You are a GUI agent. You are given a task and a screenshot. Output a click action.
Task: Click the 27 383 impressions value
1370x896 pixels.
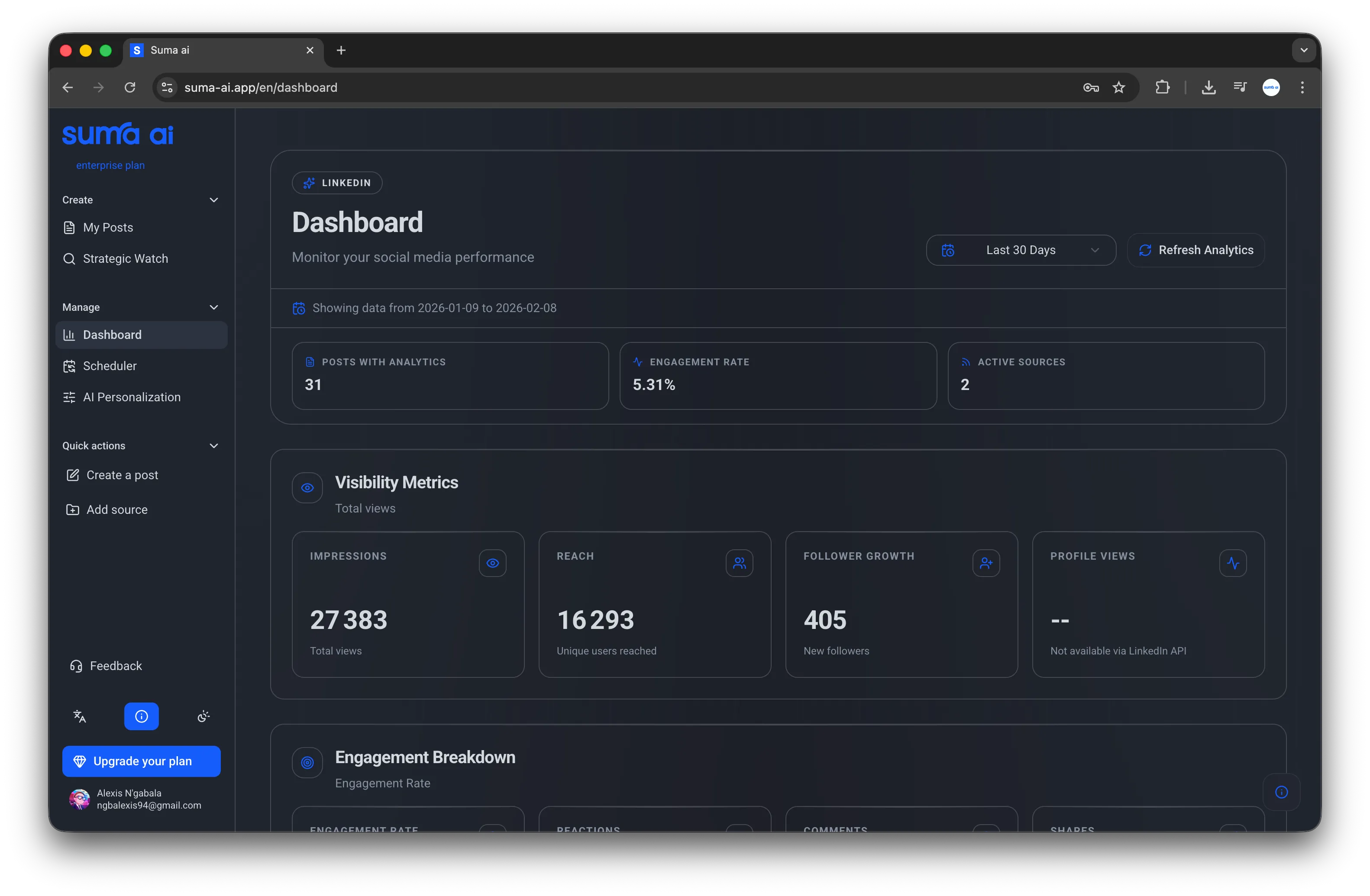coord(348,620)
